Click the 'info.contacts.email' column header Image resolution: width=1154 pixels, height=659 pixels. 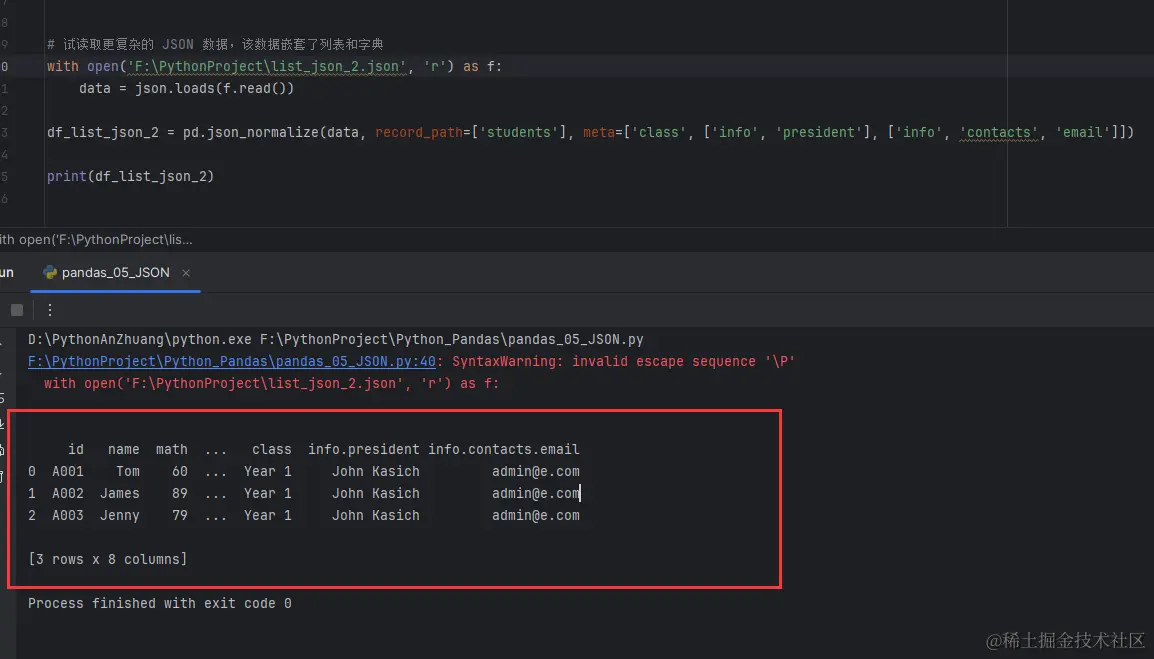coord(503,449)
